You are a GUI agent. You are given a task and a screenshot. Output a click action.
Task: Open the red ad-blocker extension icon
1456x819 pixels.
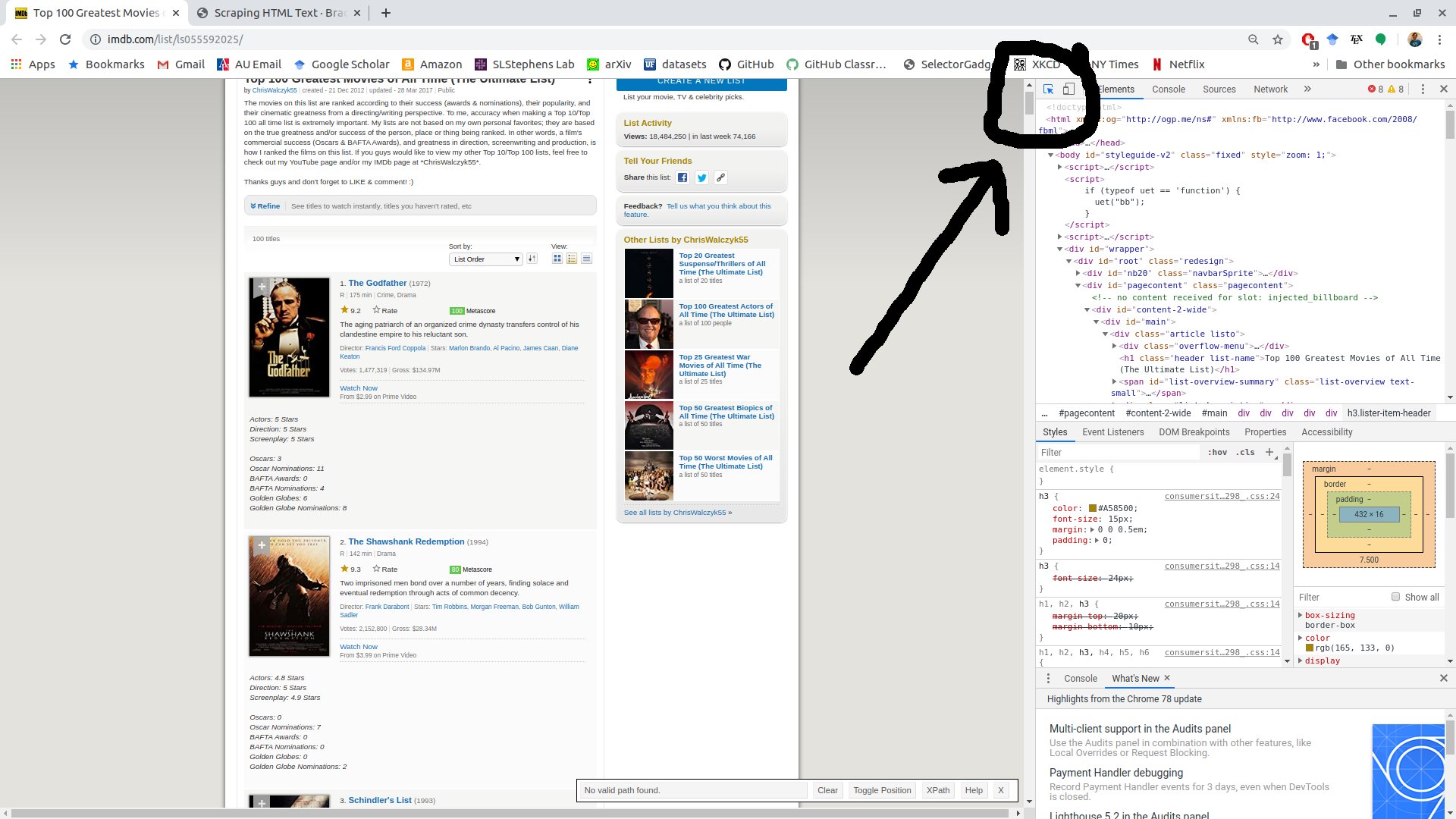(1309, 40)
